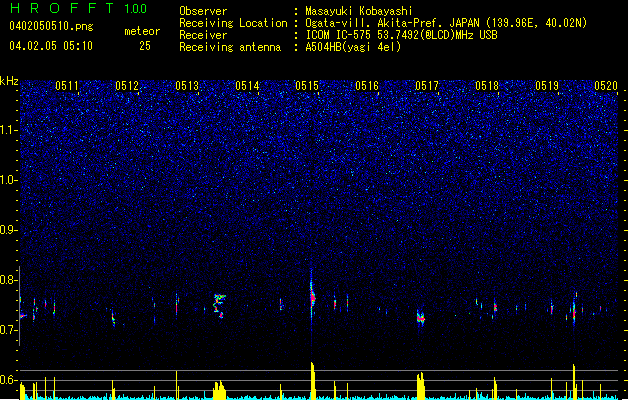
Task: Click the 0.6 kHz axis label
Action: click(x=9, y=380)
